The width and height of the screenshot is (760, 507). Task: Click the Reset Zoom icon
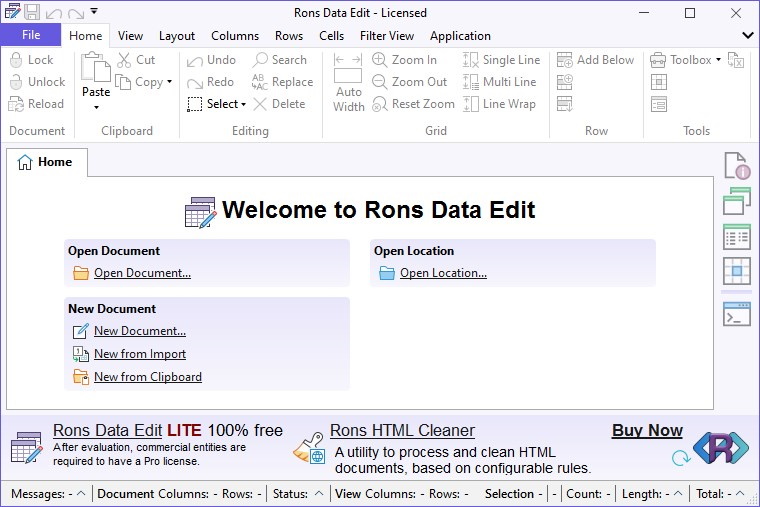click(x=380, y=104)
